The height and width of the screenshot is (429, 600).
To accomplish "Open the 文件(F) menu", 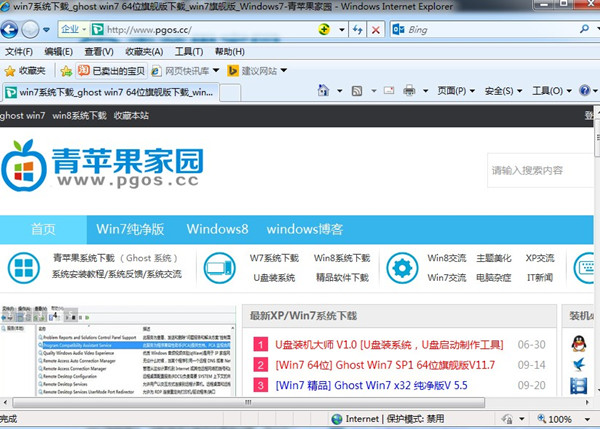I will (x=19, y=51).
